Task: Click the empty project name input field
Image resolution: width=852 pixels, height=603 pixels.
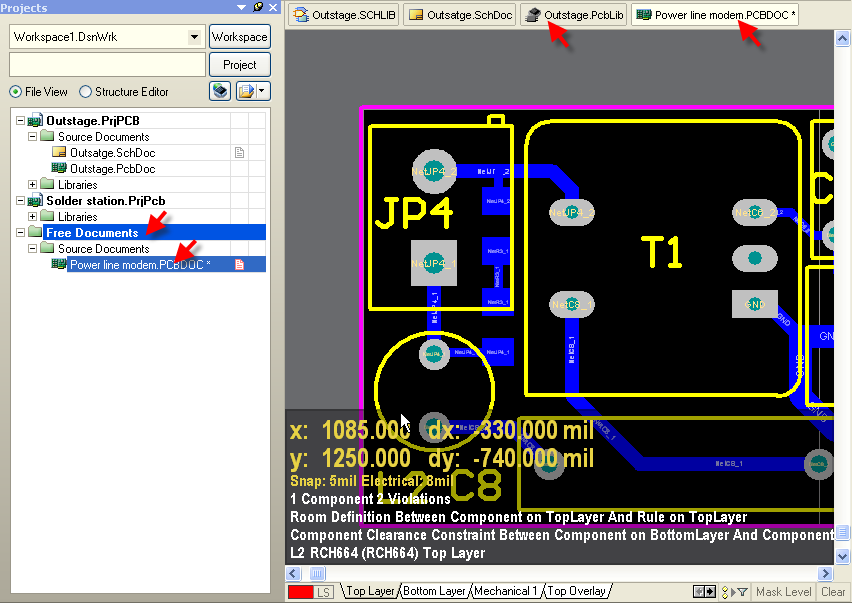Action: point(107,65)
